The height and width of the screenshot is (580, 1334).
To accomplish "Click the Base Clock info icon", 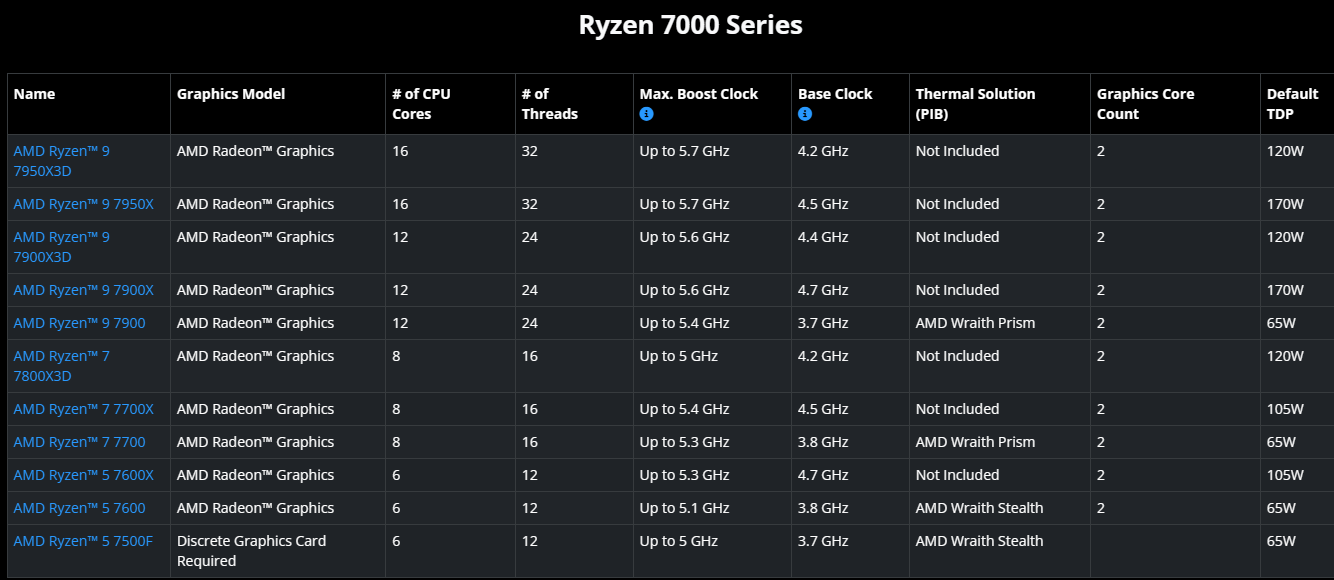I will coord(804,114).
